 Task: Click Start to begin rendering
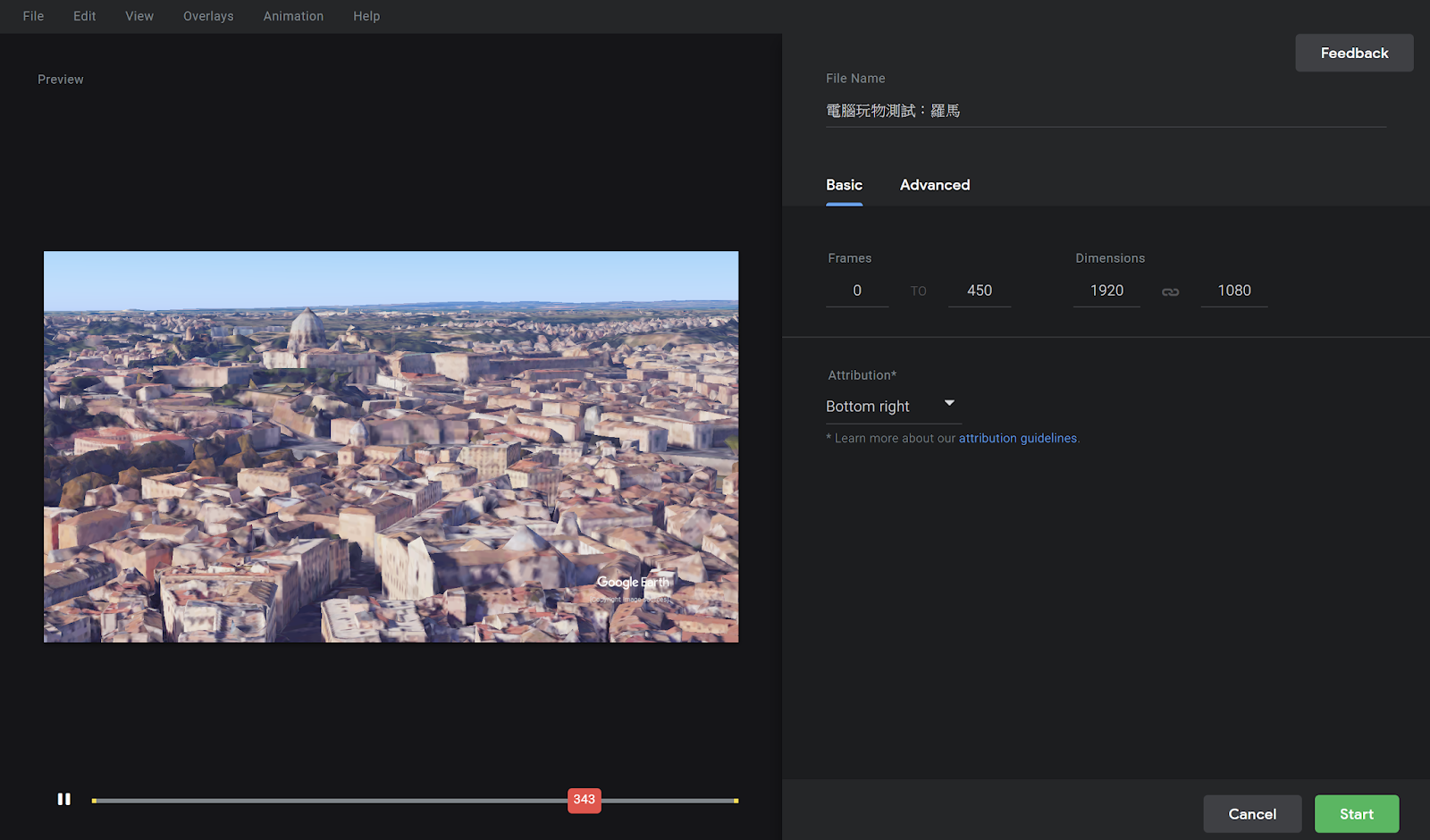pos(1356,813)
